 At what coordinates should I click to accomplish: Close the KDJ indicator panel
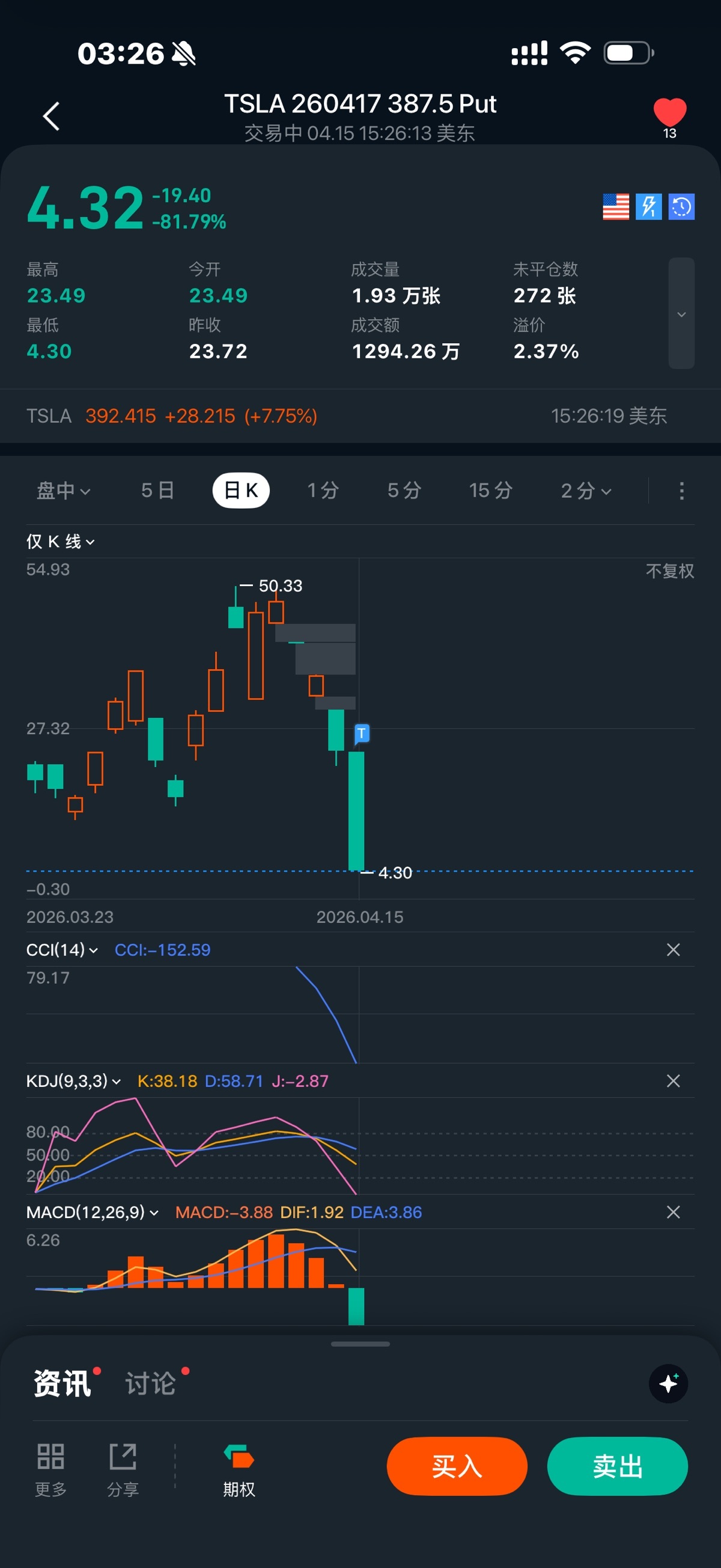tap(673, 1081)
